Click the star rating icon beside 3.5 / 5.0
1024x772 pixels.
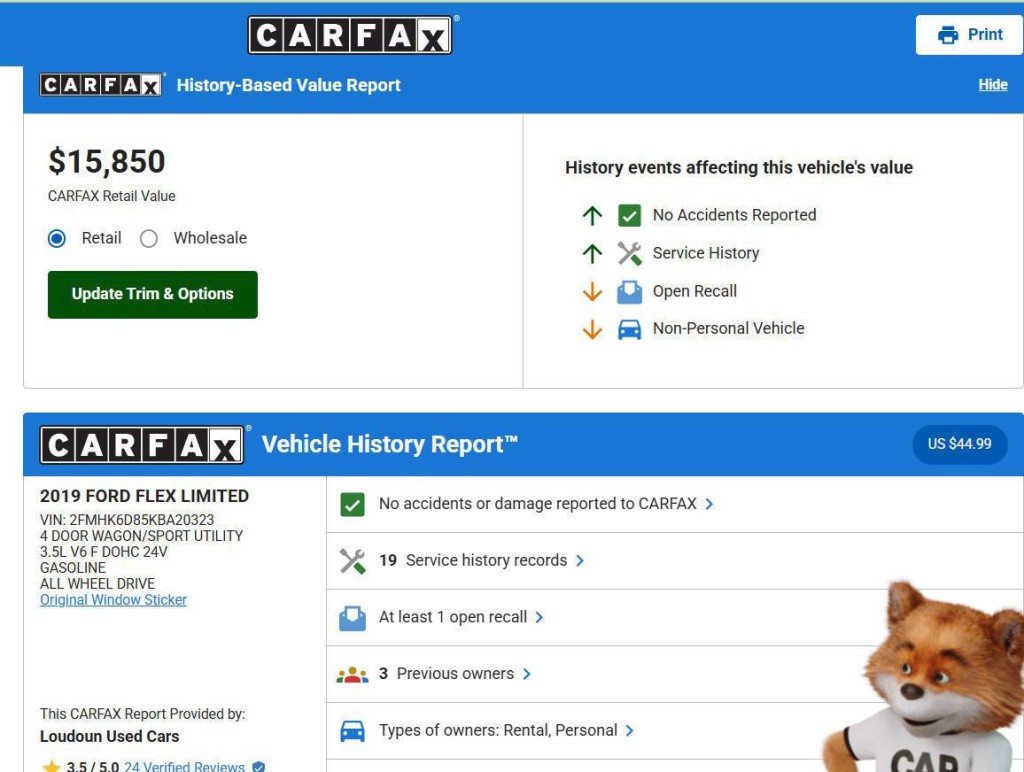tap(51, 766)
